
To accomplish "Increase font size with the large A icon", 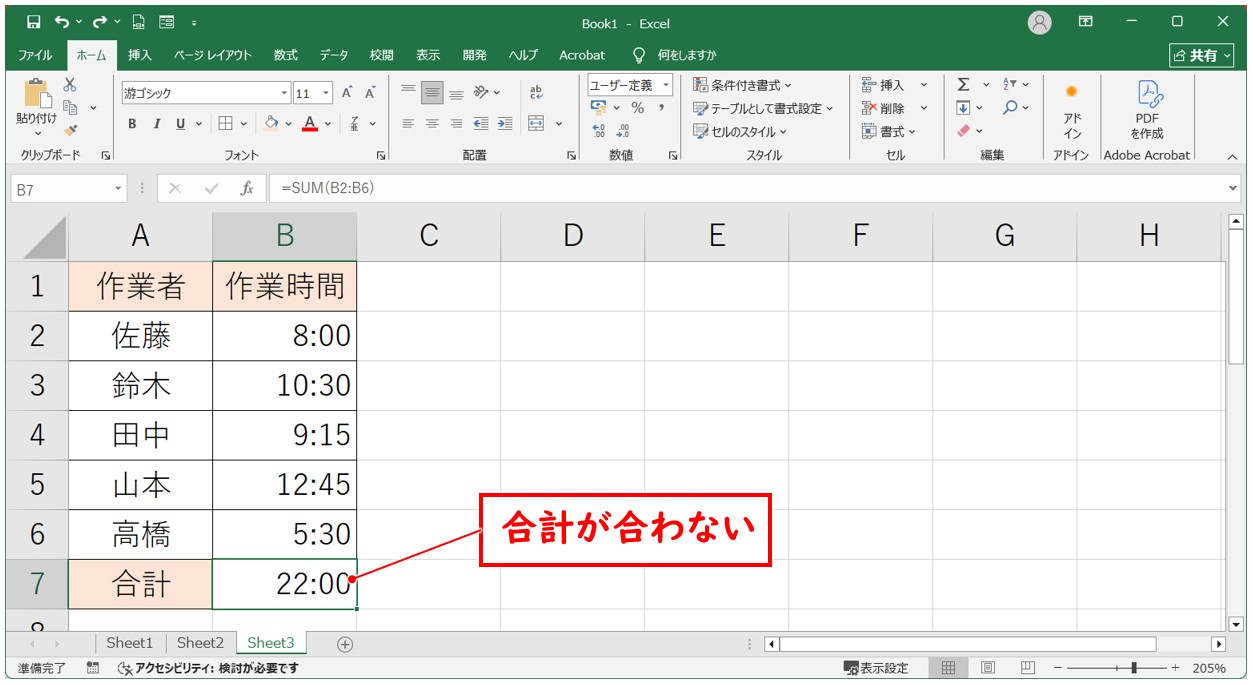I will tap(347, 93).
